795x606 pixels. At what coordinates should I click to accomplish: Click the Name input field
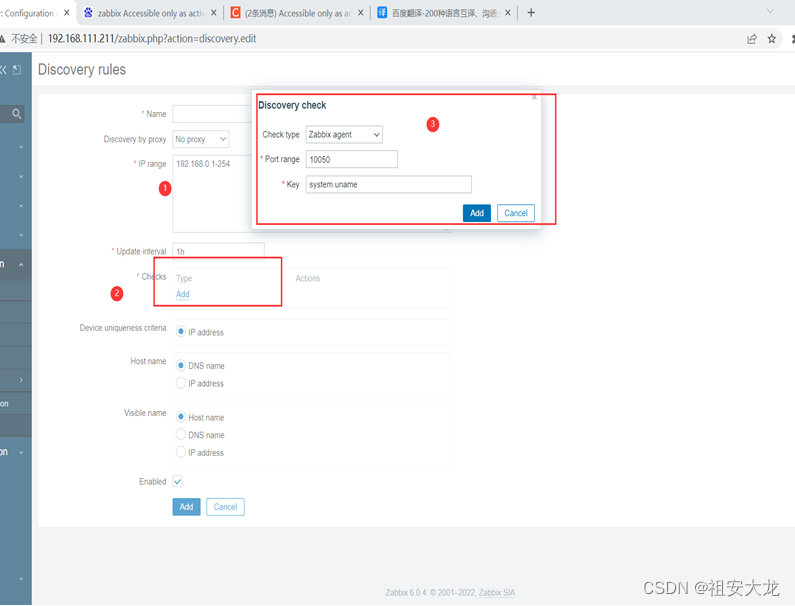click(x=212, y=114)
